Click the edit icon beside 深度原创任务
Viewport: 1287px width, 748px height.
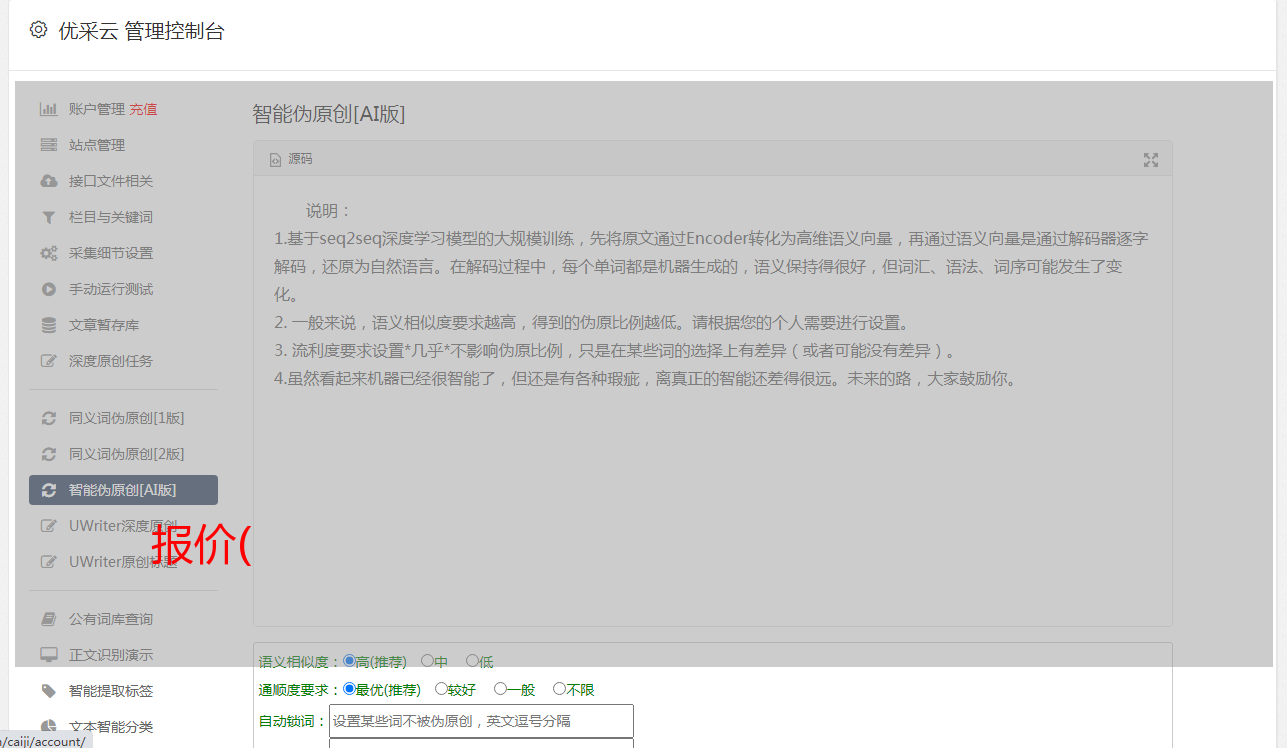[48, 361]
